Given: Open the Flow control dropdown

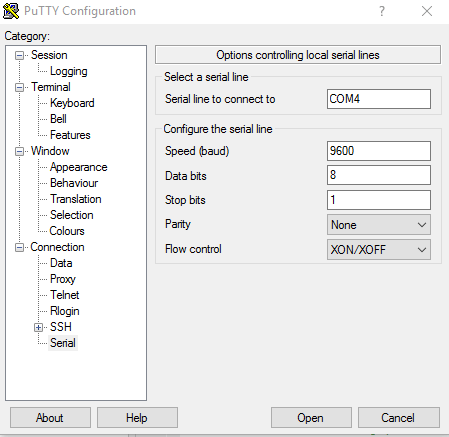Looking at the screenshot, I should click(379, 249).
